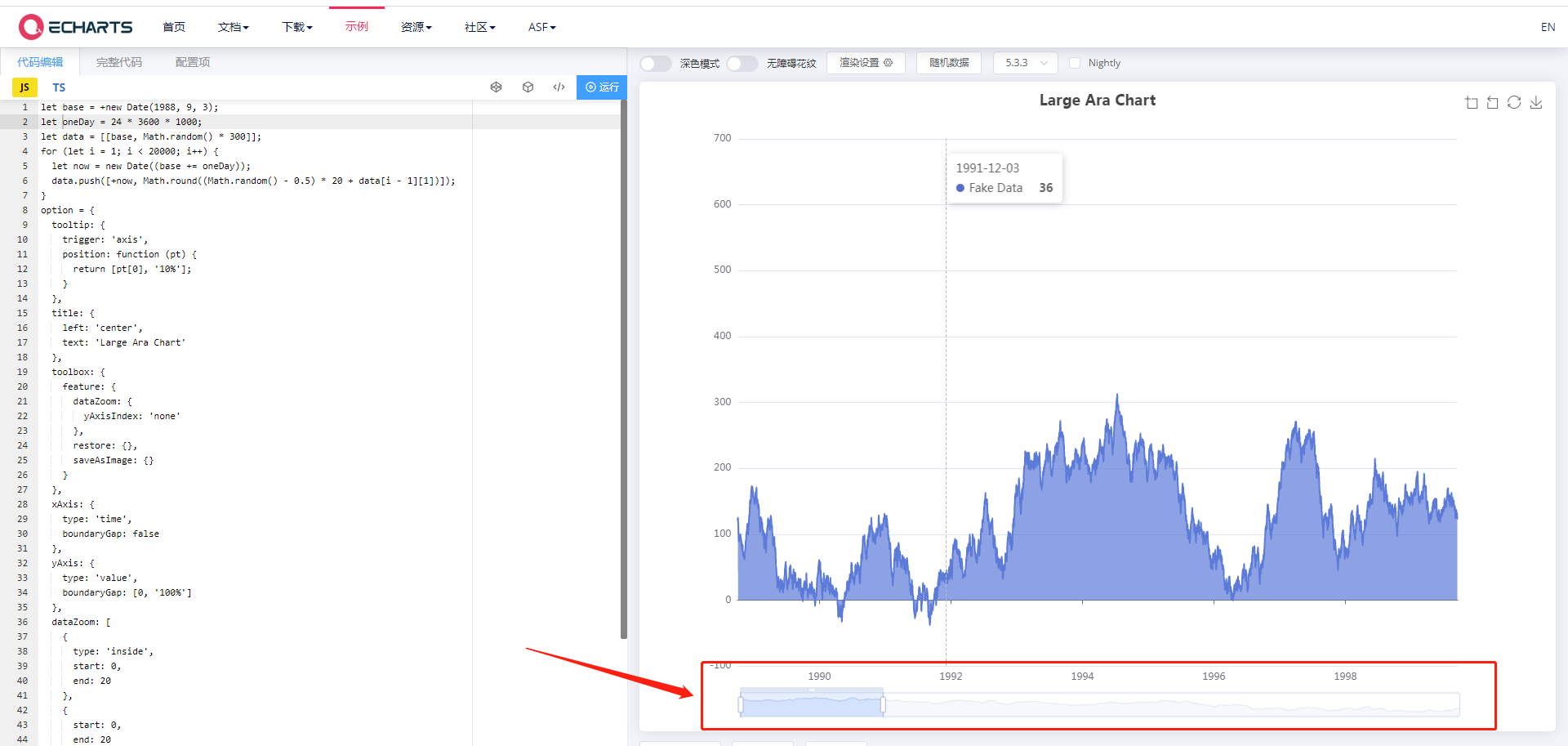The height and width of the screenshot is (746, 1568).
Task: Click the 1998 x-axis label
Action: coord(1345,677)
